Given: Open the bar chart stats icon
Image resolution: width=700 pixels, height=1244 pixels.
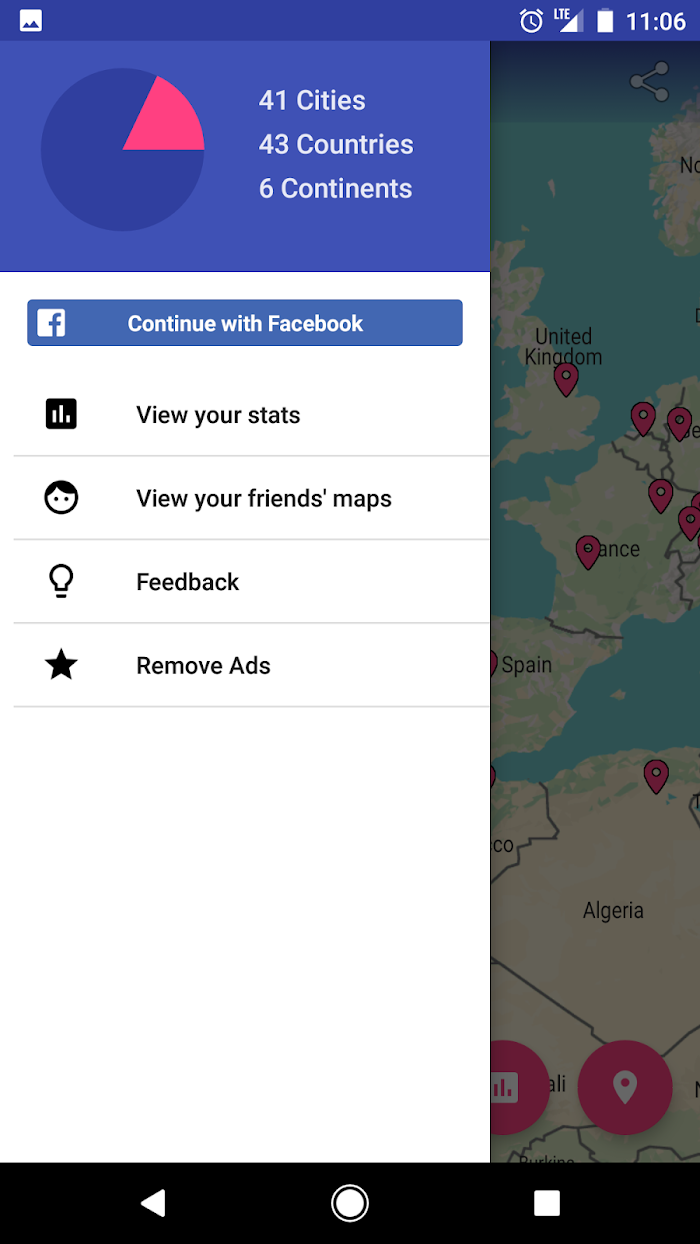Looking at the screenshot, I should coord(61,414).
